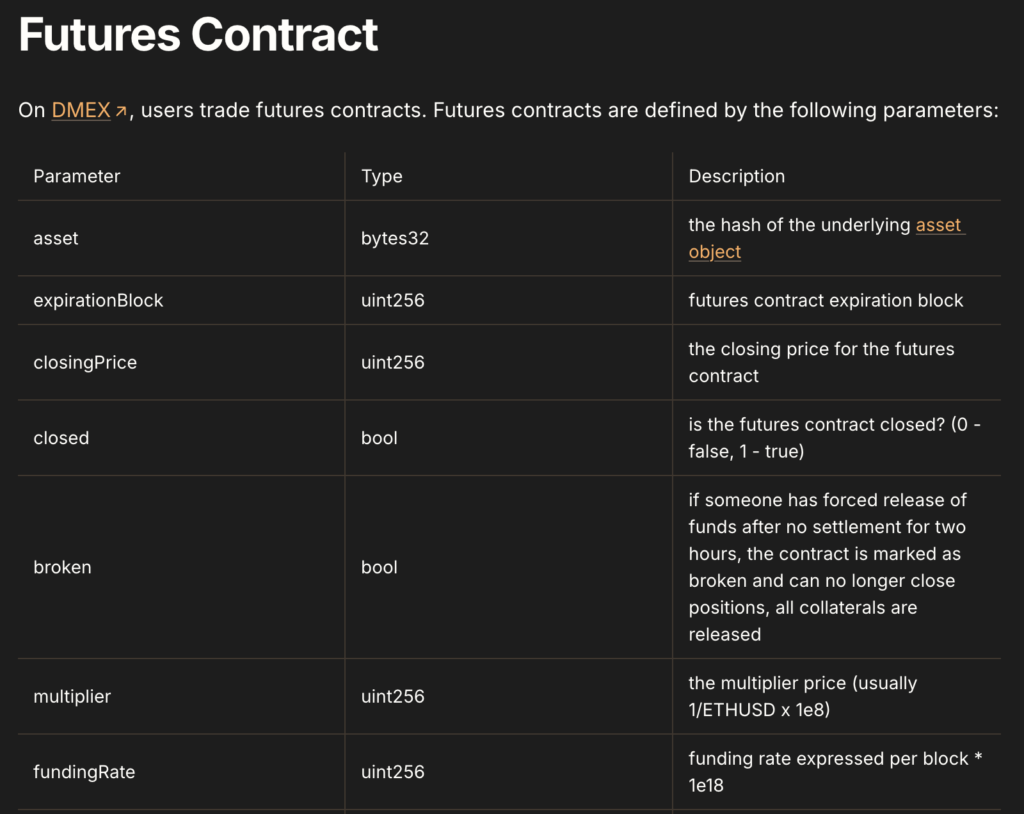Click the bytes32 type cell
This screenshot has height=814, width=1024.
pyautogui.click(x=395, y=239)
